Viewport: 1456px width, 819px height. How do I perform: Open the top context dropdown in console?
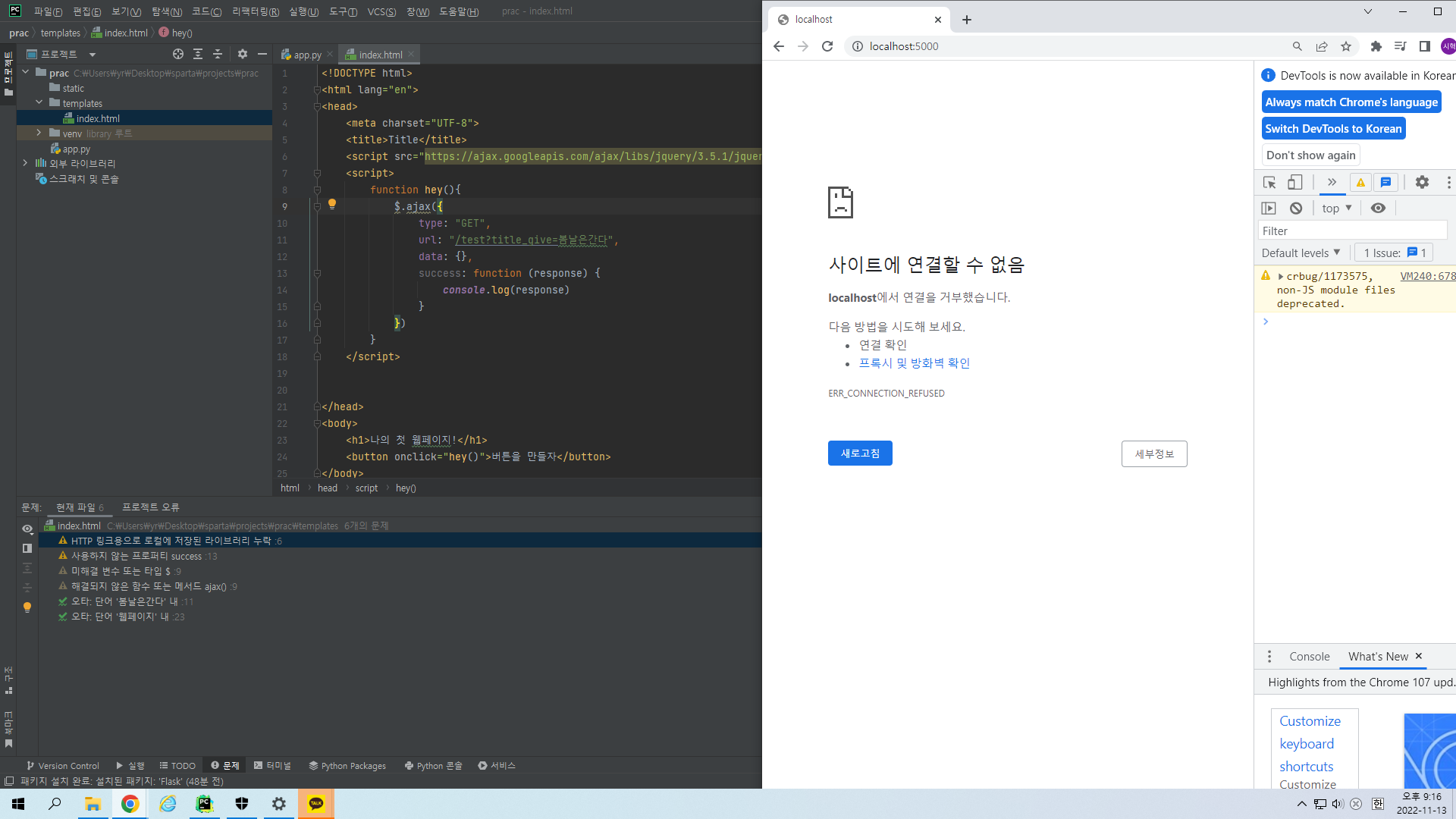[1336, 208]
